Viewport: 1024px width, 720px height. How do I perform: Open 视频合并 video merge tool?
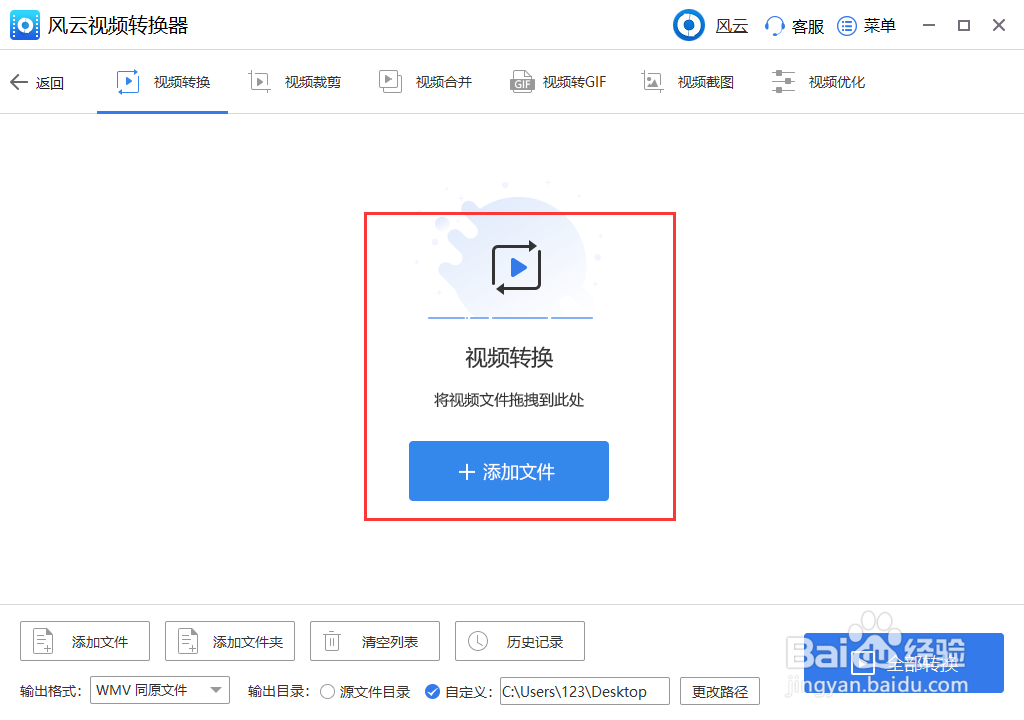click(x=427, y=81)
